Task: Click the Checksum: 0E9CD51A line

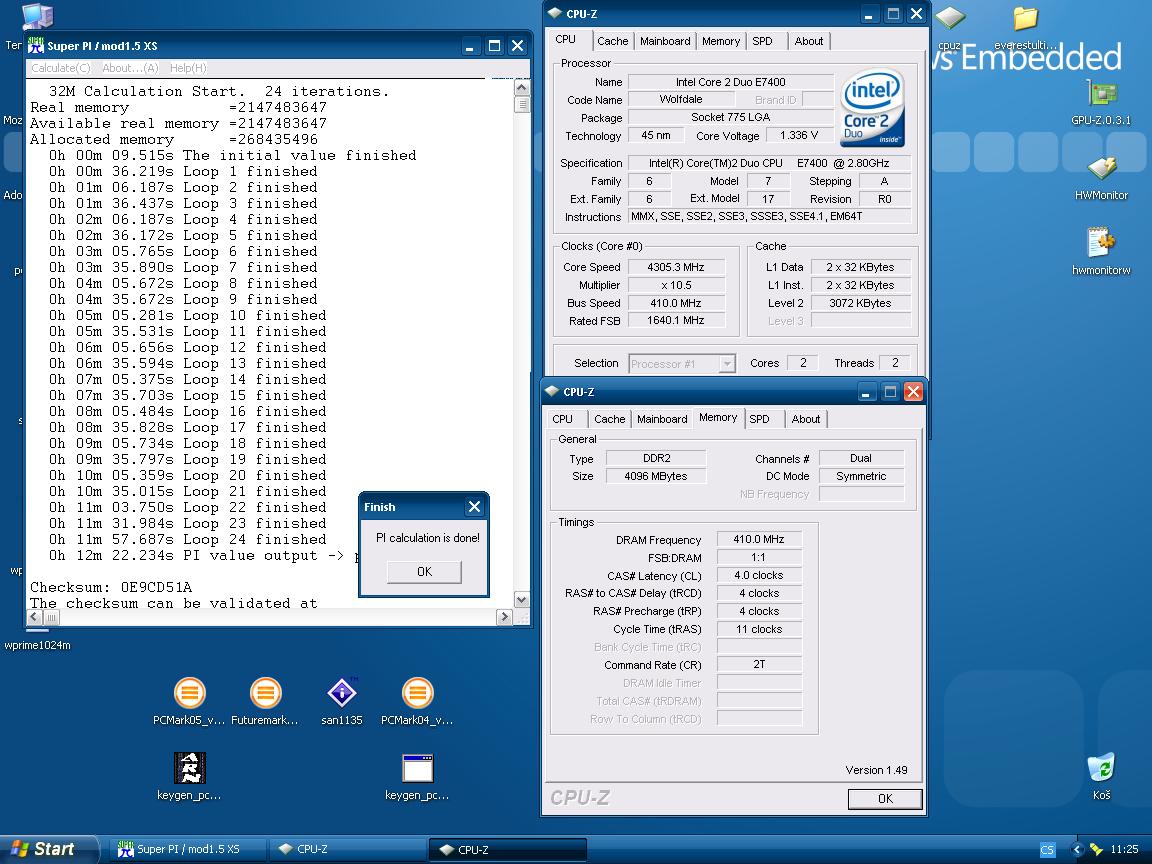Action: pos(111,587)
